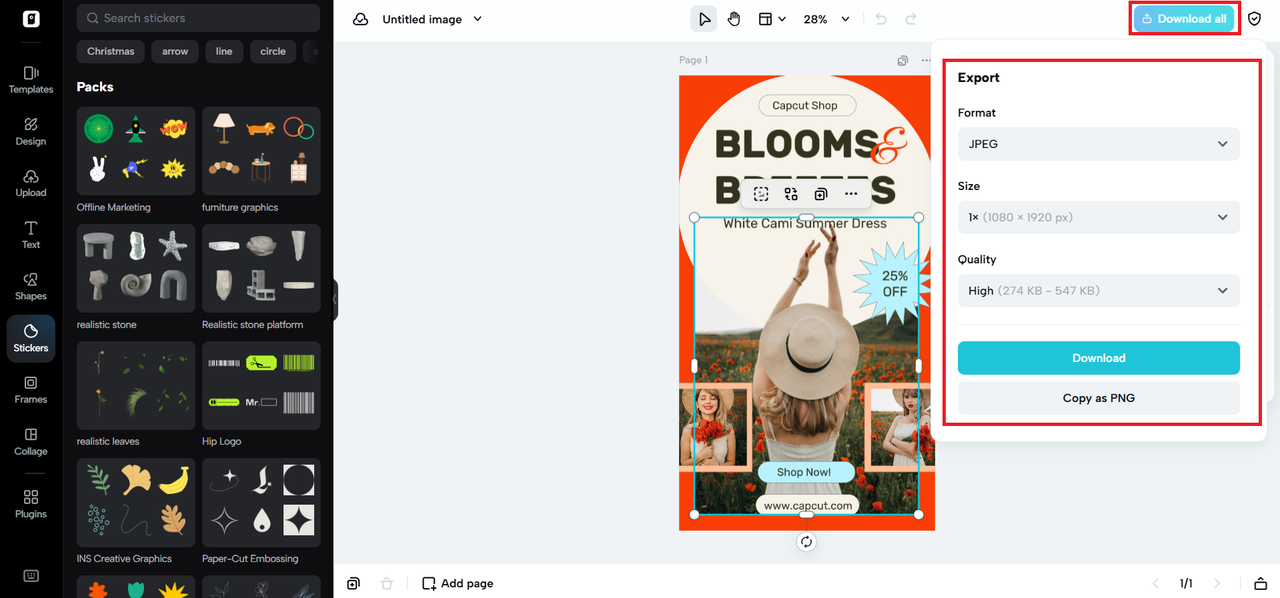Open the shield protection icon
This screenshot has height=598, width=1280.
click(x=1255, y=18)
